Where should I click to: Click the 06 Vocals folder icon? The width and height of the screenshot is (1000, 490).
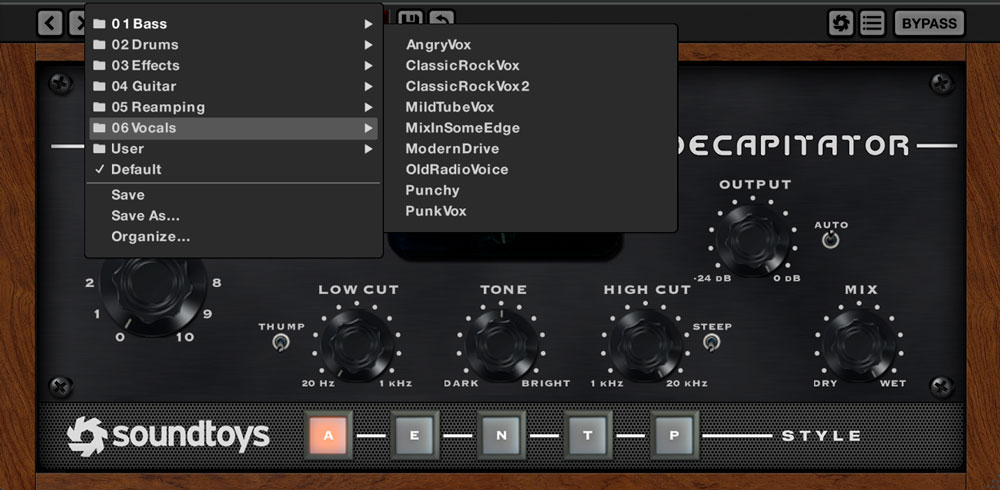click(x=99, y=128)
